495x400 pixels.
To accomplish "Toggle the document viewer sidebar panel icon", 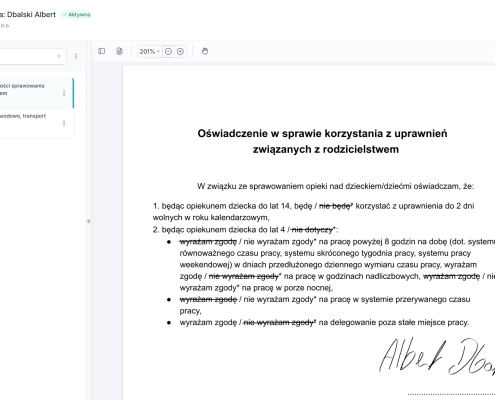I will point(102,51).
